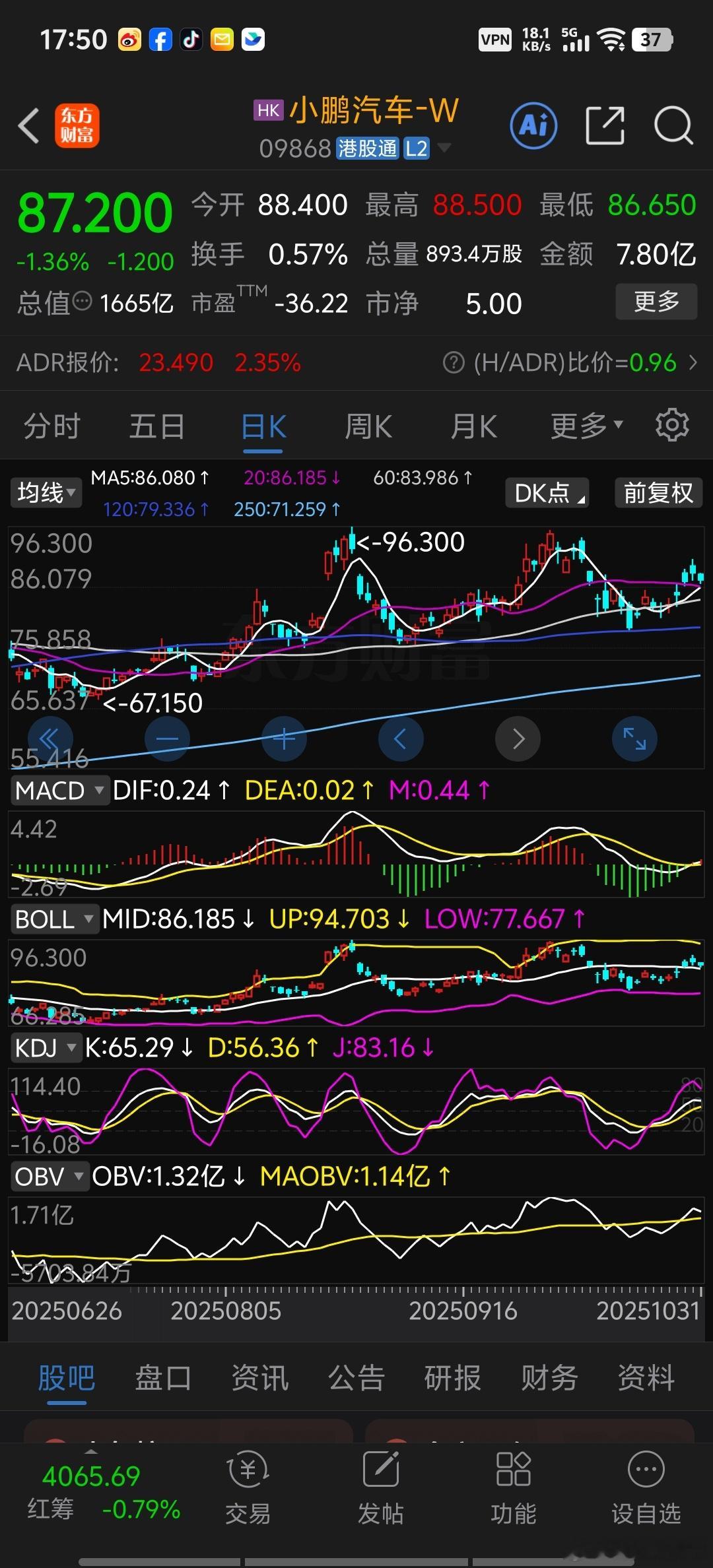
Task: Open the Ai assistant icon
Action: [533, 125]
